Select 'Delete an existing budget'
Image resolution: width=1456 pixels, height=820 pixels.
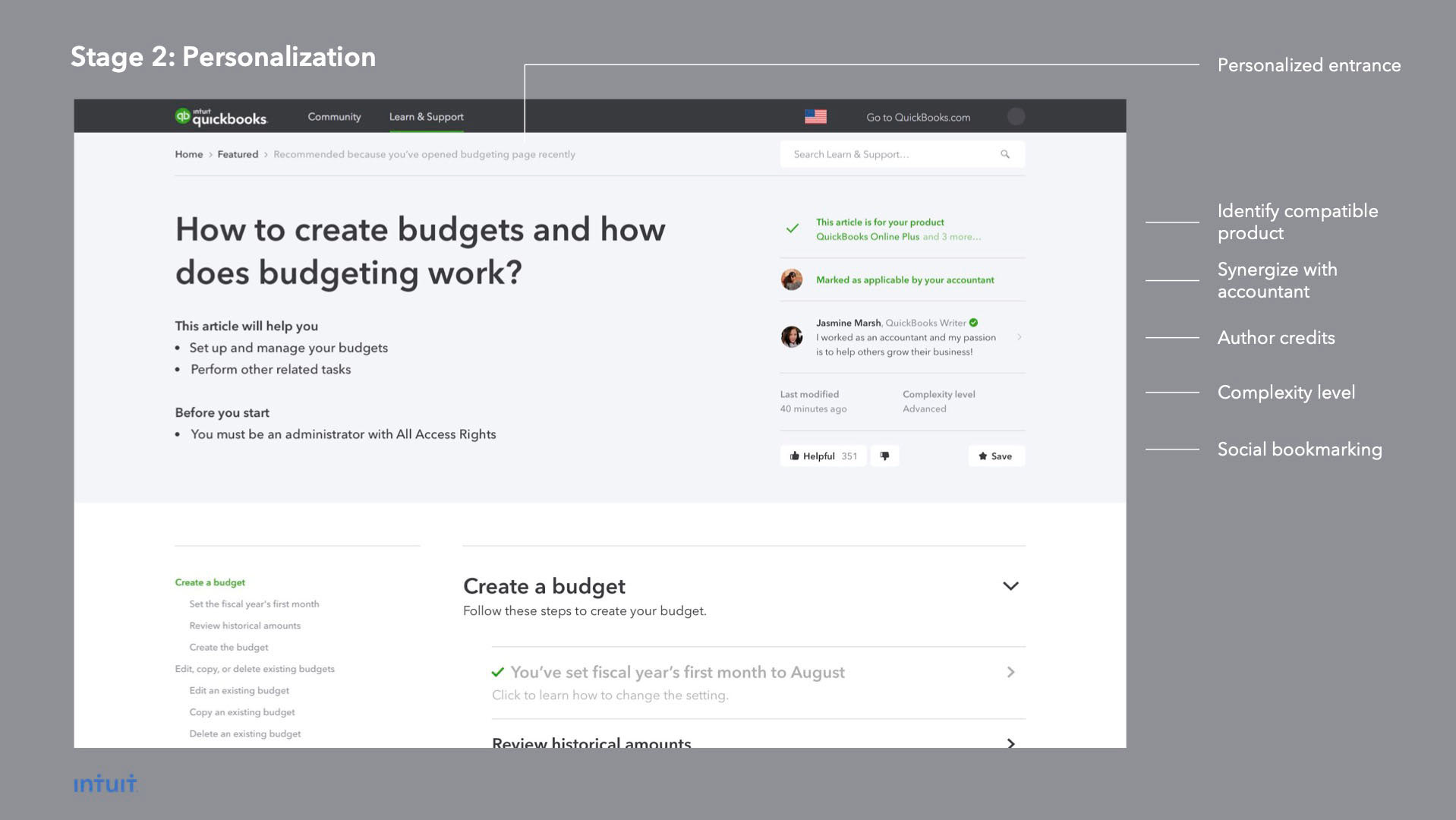pyautogui.click(x=244, y=734)
